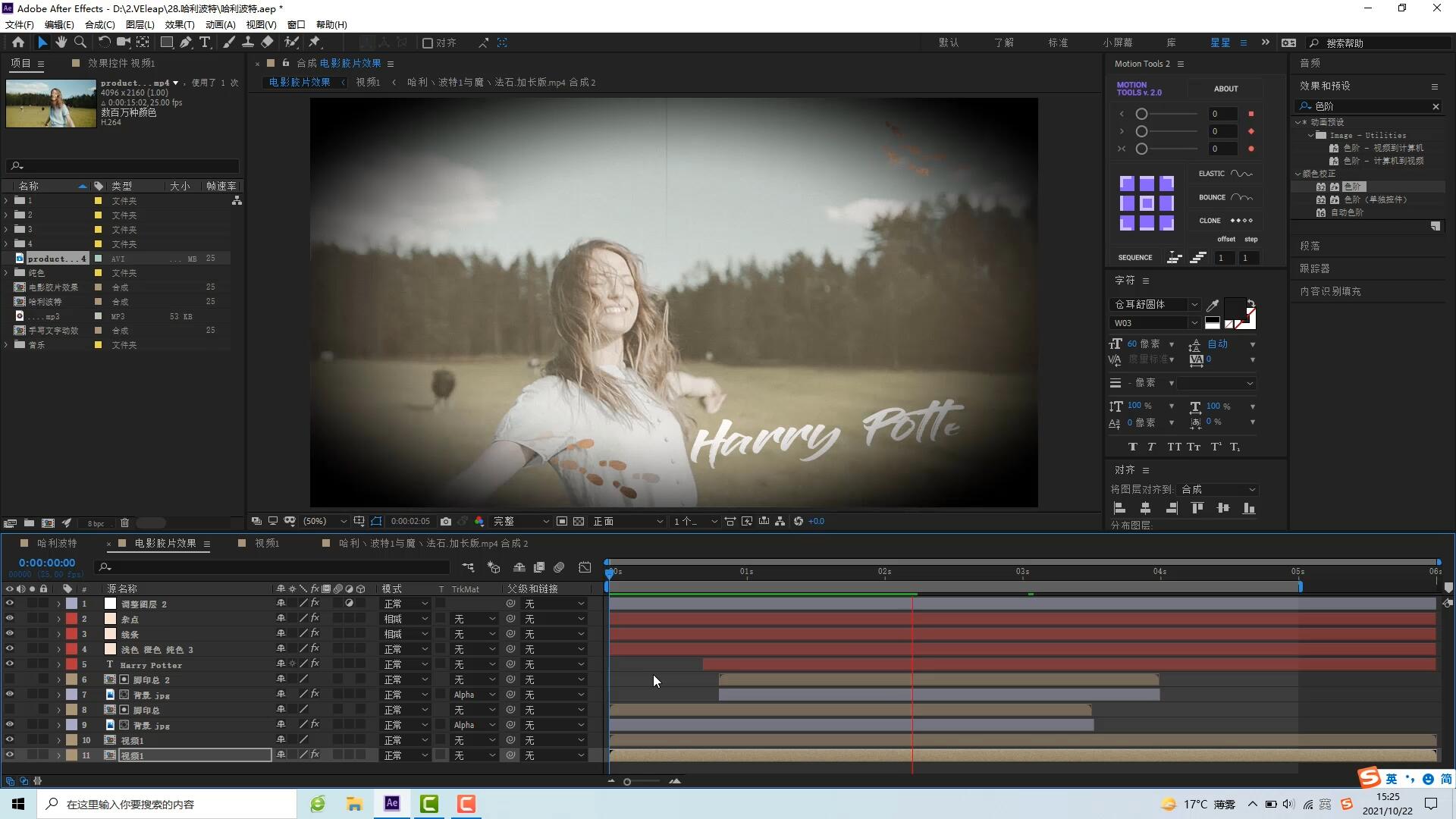Click the BOUNCE button in Motion Tools
1456x819 pixels.
pyautogui.click(x=1225, y=197)
